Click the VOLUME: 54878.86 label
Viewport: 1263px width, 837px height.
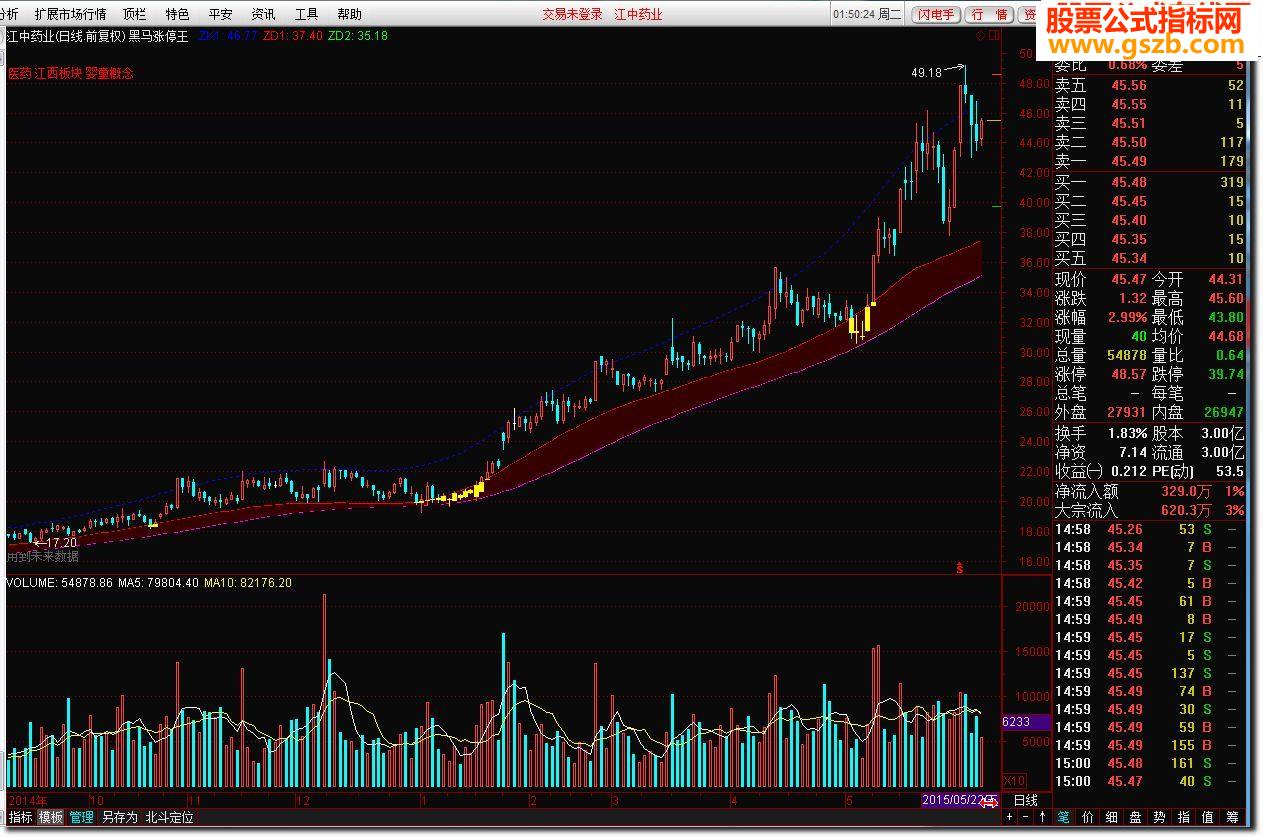(60, 582)
